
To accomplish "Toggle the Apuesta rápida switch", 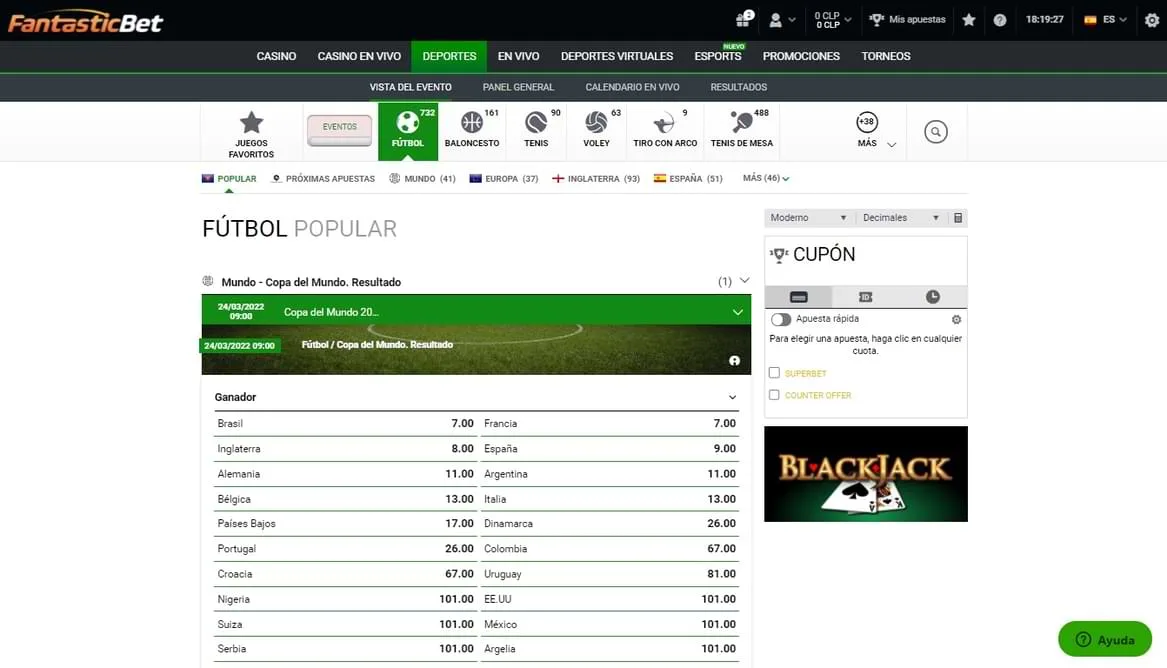I will click(x=781, y=319).
